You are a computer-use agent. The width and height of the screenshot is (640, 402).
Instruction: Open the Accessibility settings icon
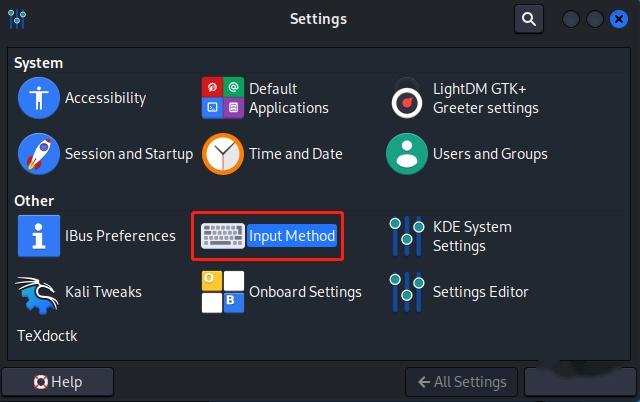pos(39,98)
